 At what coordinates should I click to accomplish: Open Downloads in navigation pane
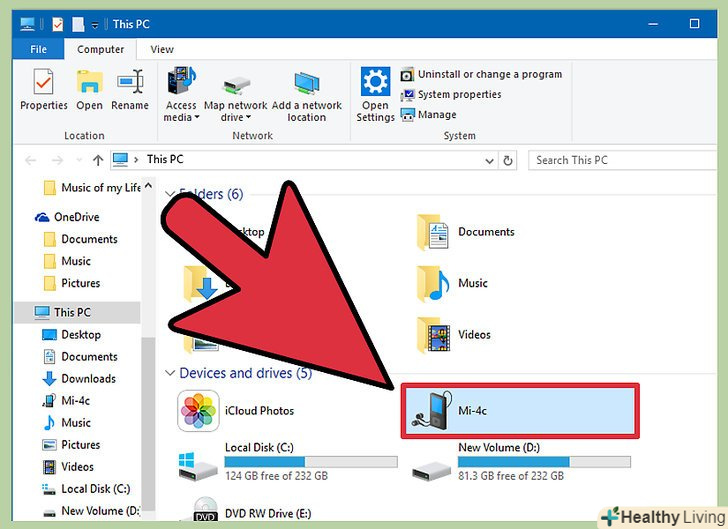pos(79,379)
